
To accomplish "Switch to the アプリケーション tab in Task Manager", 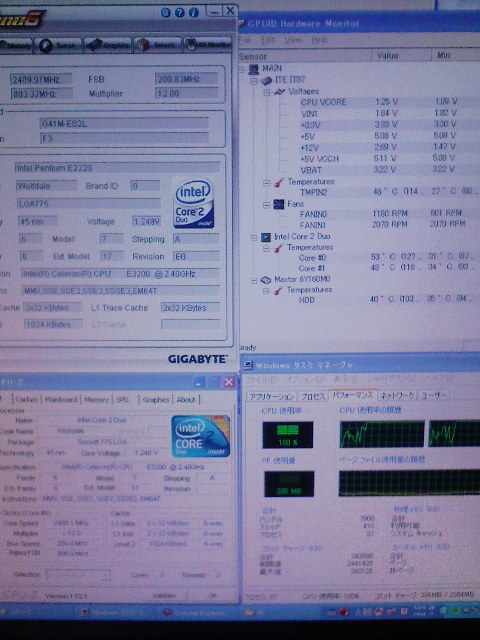I will tap(271, 397).
